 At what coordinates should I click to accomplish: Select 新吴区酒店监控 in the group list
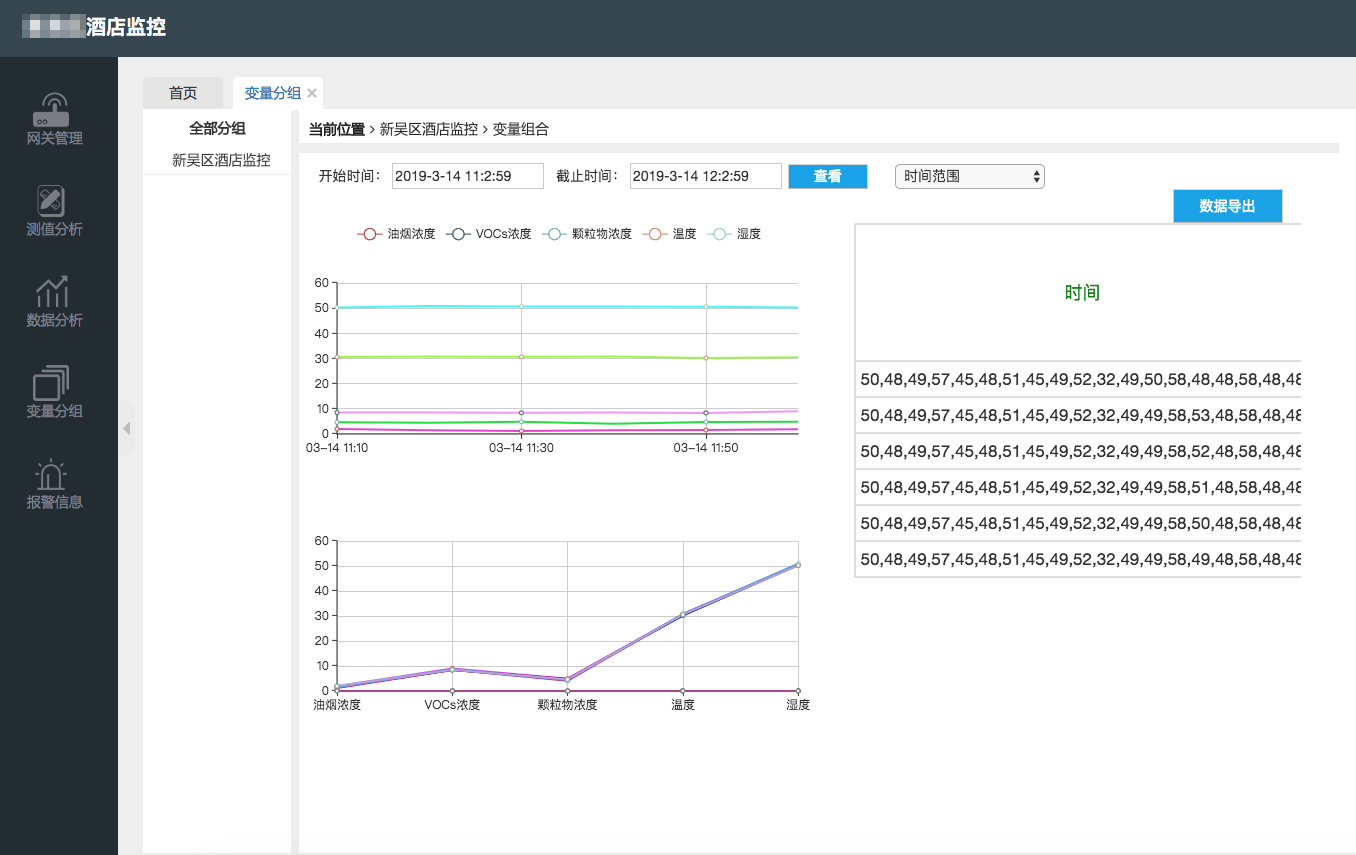point(221,160)
